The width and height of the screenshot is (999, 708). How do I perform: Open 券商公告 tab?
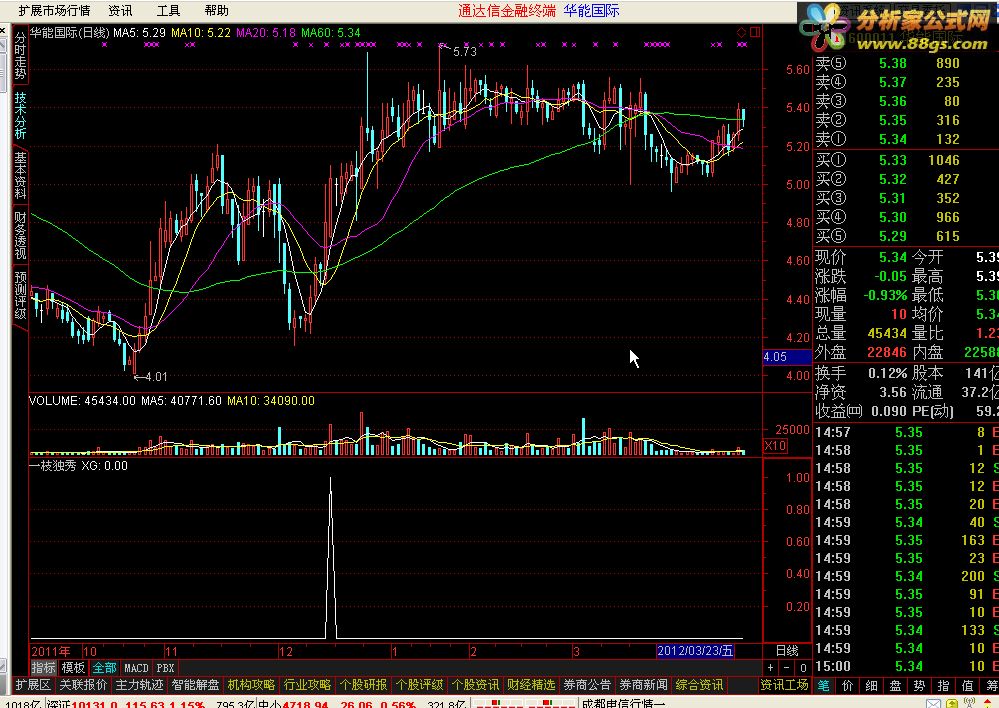(x=588, y=685)
